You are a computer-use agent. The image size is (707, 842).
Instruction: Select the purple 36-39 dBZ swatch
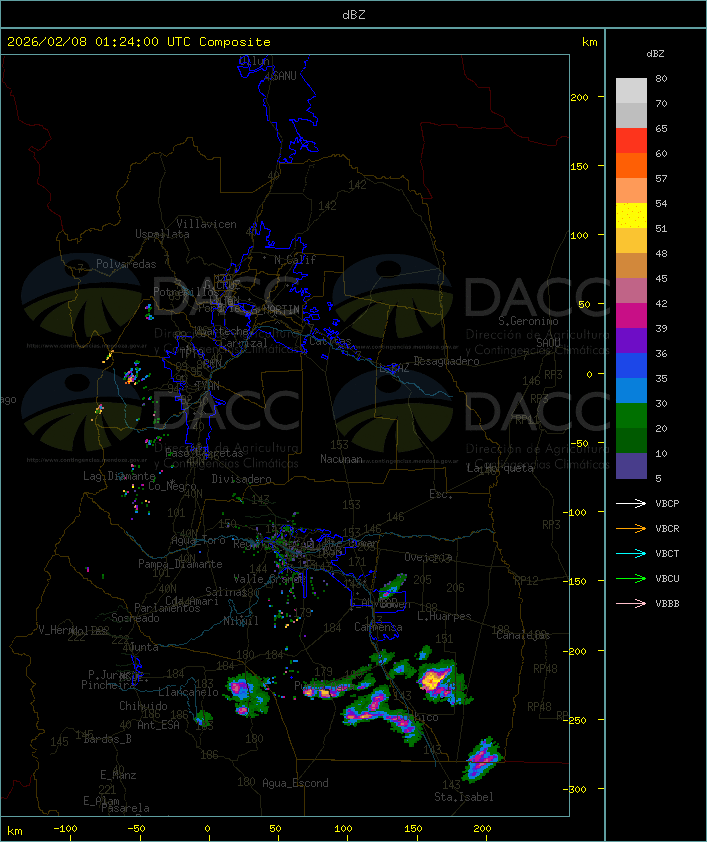tap(631, 340)
